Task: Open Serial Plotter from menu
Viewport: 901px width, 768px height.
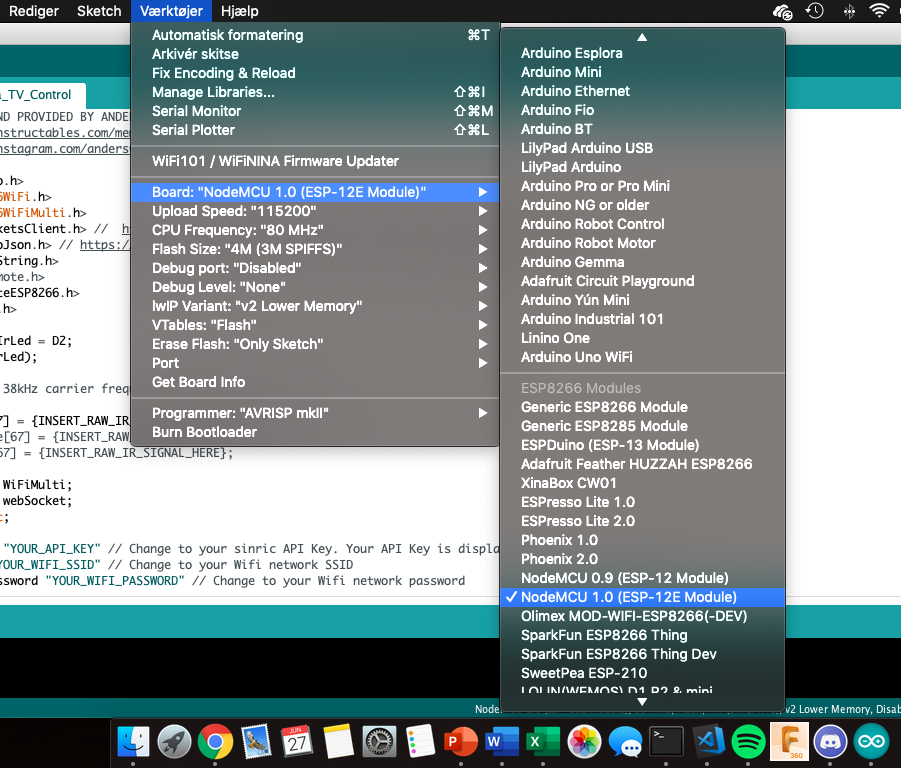Action: click(x=315, y=130)
